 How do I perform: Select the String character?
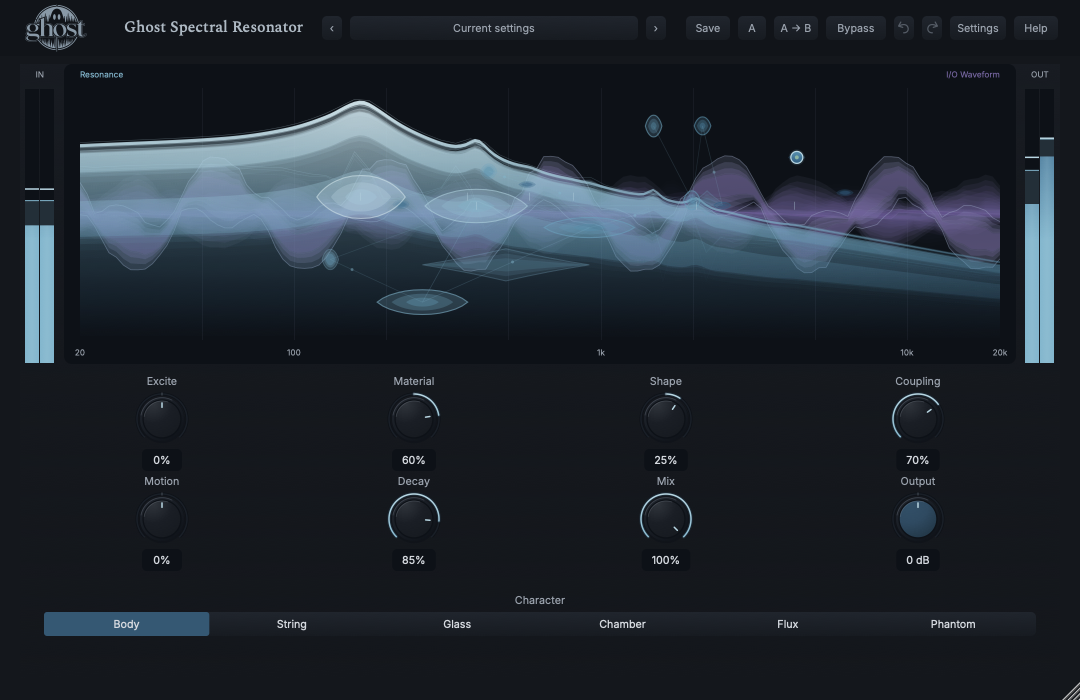(x=291, y=624)
